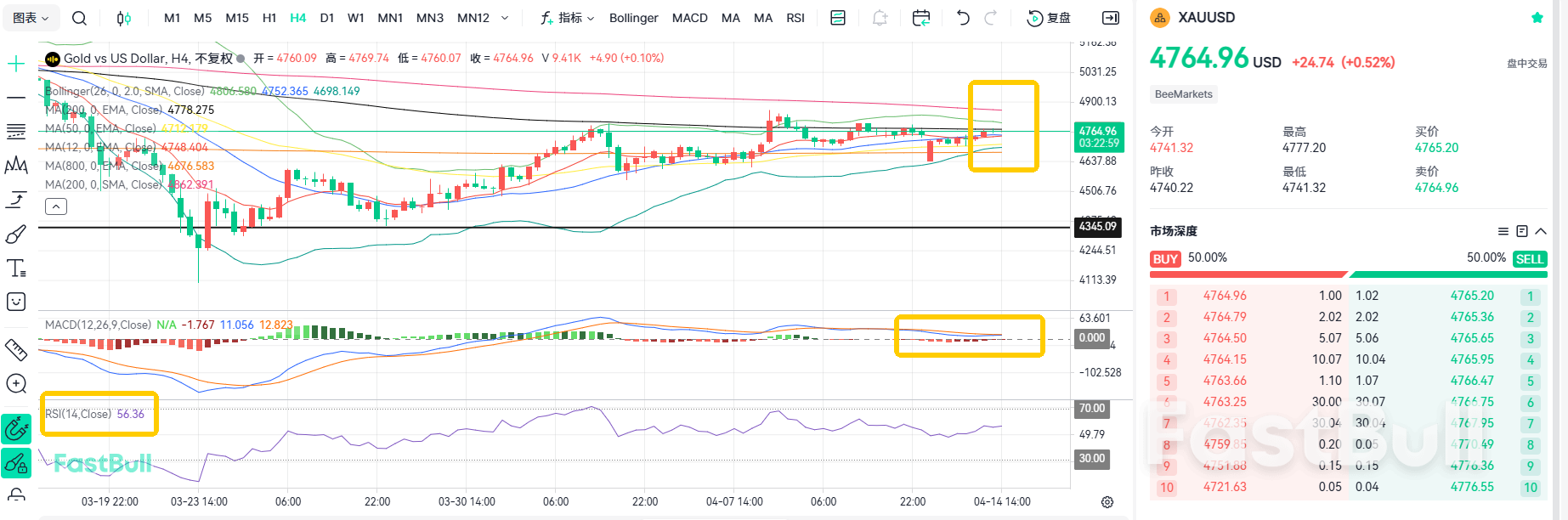The height and width of the screenshot is (520, 1568).
Task: Switch to the M15 timeframe
Action: pos(237,18)
